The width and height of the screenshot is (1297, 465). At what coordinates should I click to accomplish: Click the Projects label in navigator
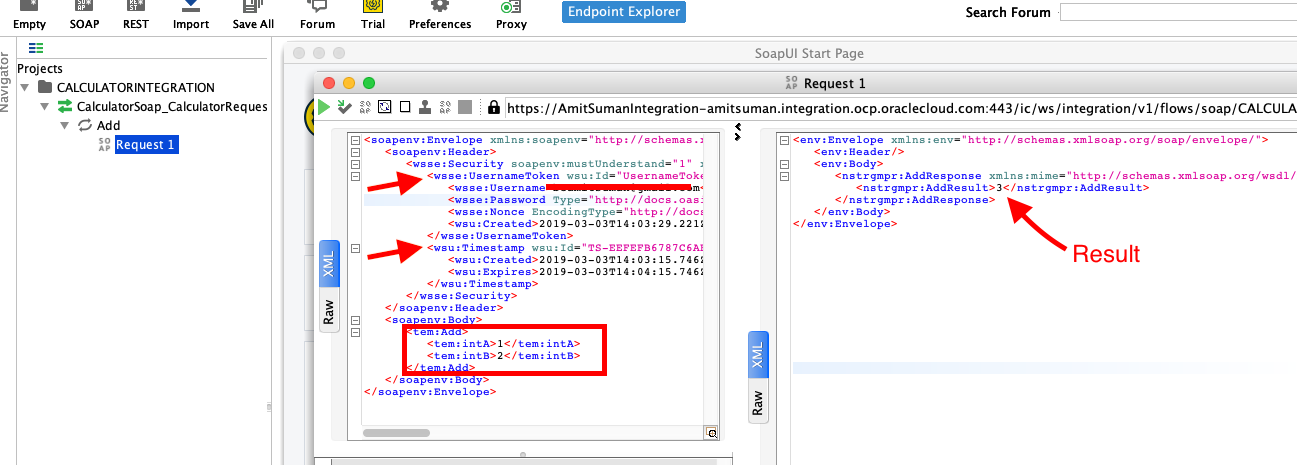coord(40,68)
